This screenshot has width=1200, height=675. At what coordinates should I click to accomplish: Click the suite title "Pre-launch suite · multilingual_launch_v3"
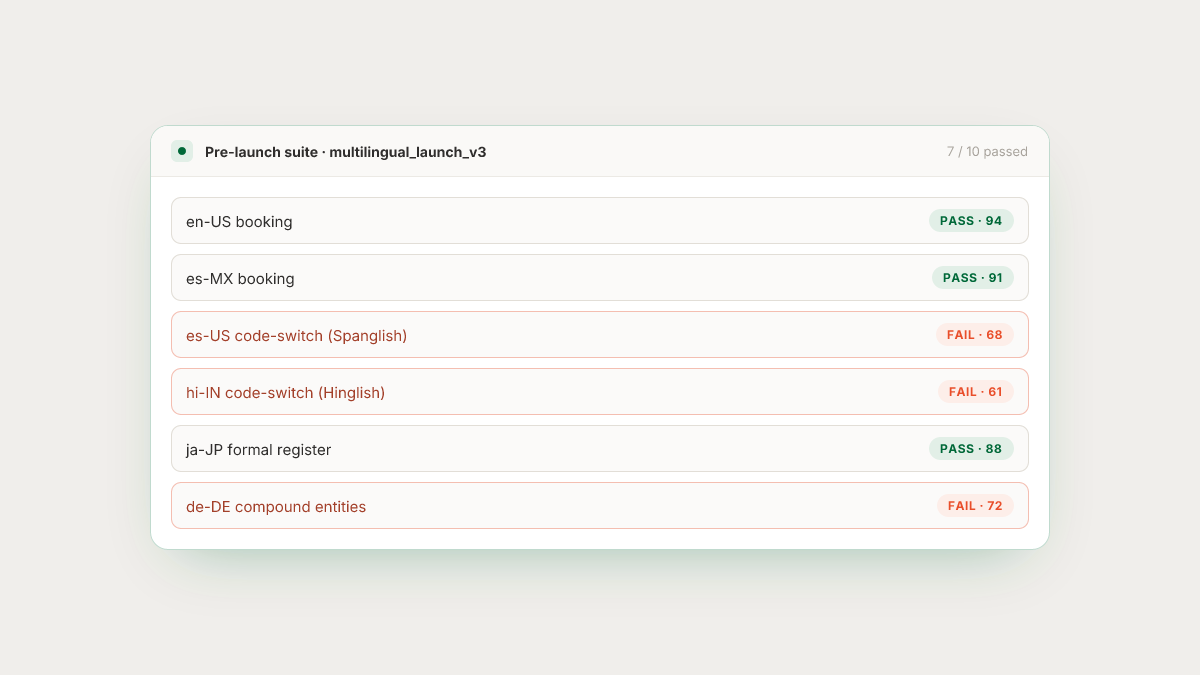point(345,152)
